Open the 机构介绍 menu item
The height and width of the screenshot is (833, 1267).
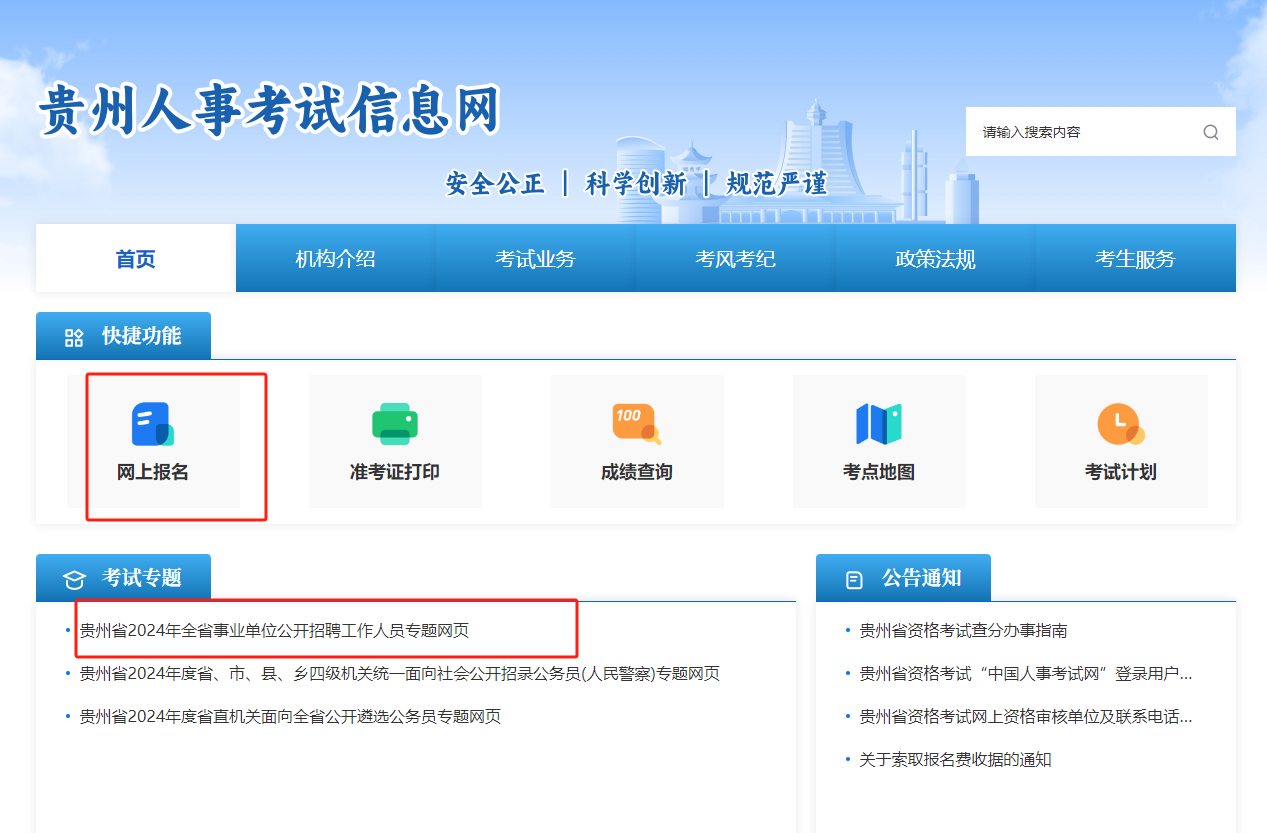(x=335, y=259)
